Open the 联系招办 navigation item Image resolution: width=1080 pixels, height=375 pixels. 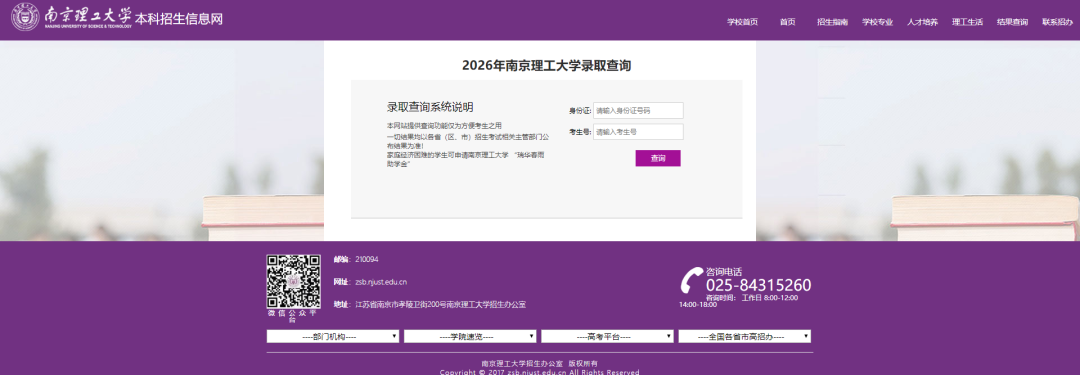[x=1057, y=22]
